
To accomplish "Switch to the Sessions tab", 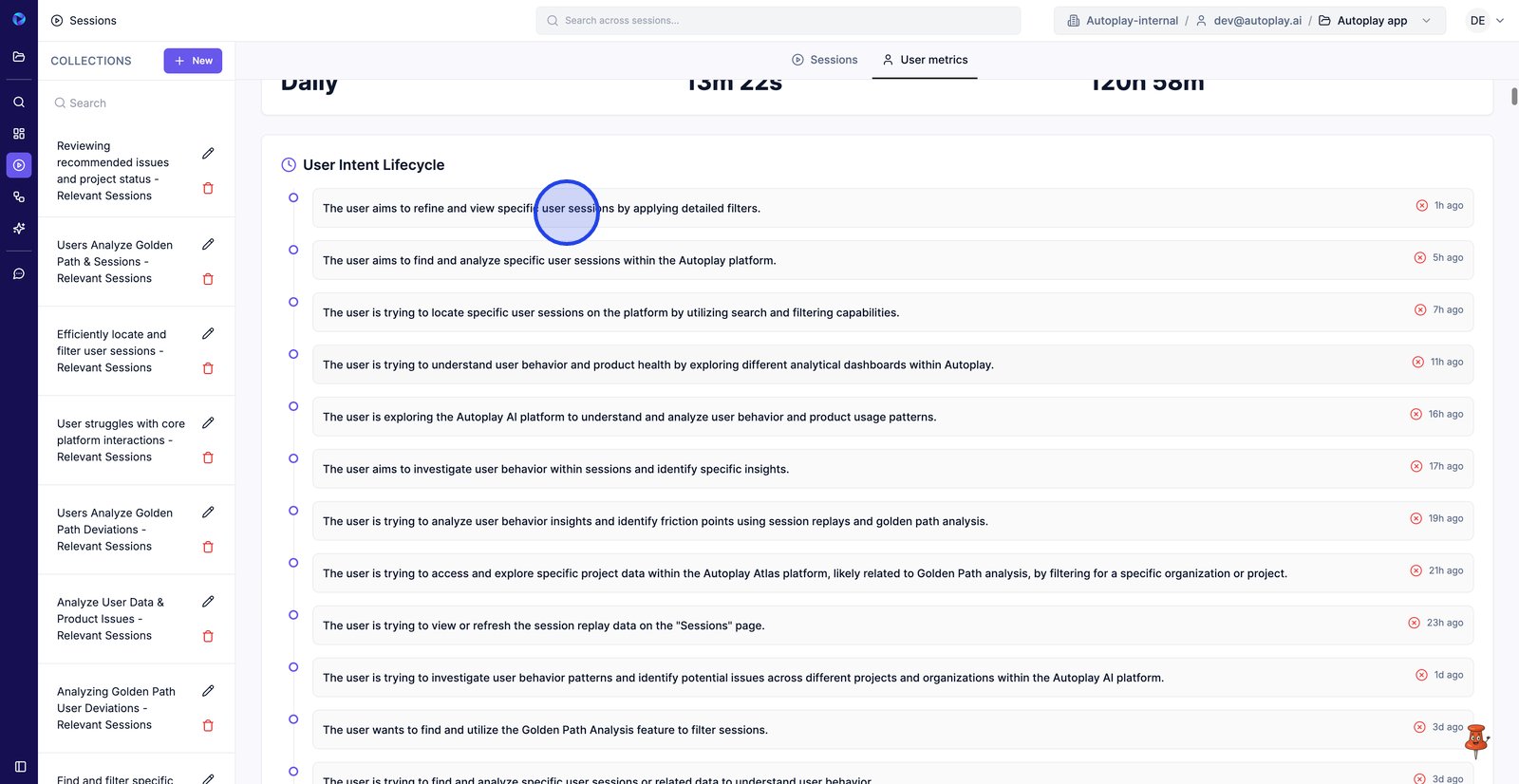I will pos(824,60).
